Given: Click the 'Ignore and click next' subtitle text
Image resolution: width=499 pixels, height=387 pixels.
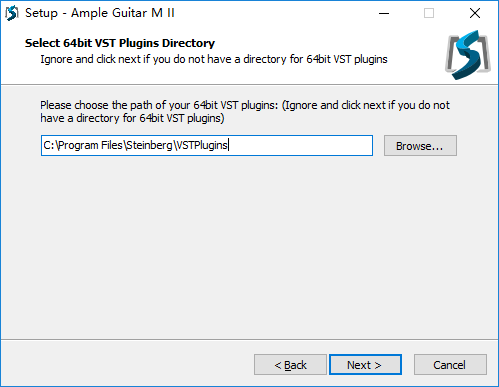Looking at the screenshot, I should pos(214,59).
